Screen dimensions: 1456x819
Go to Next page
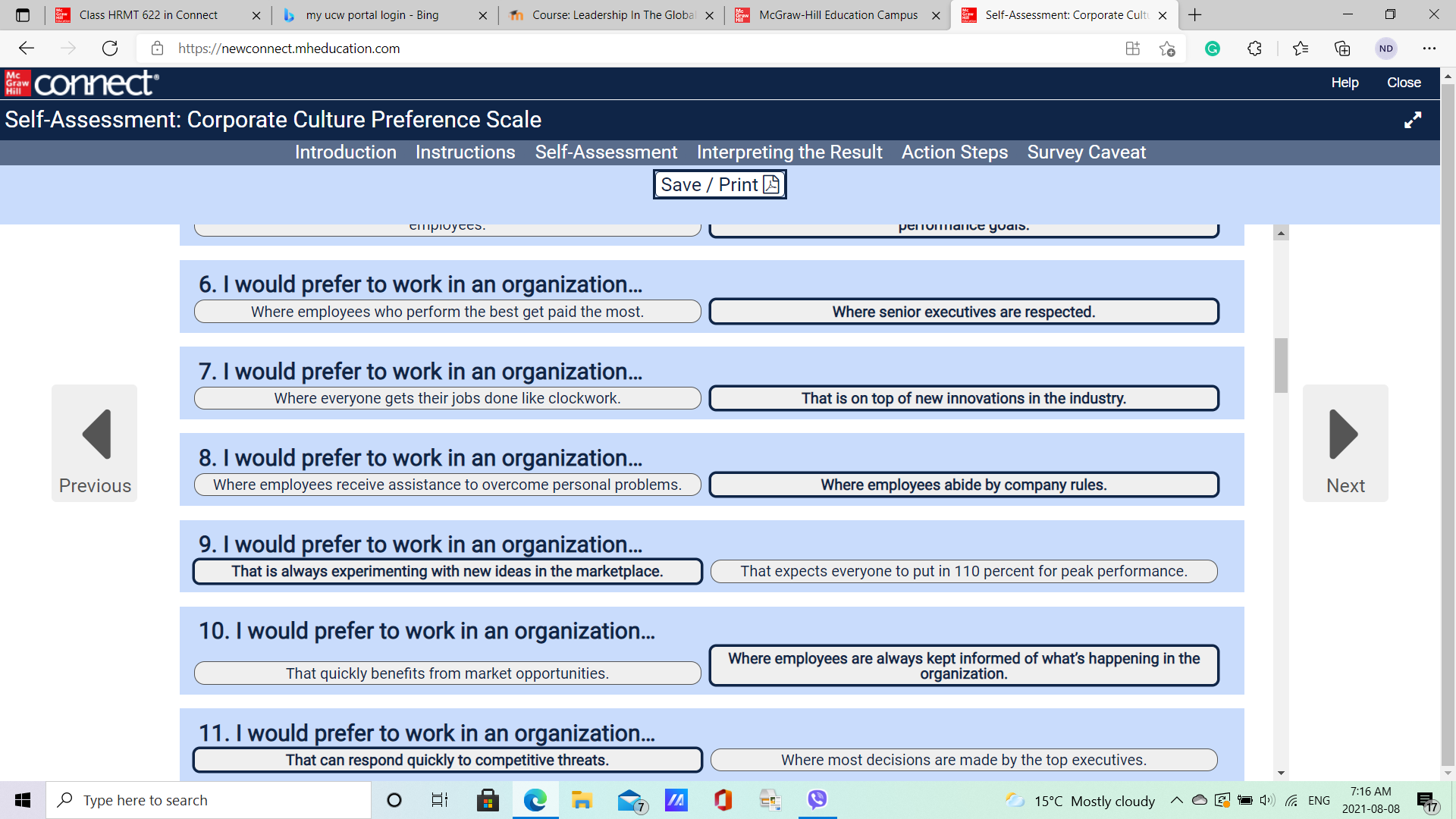1345,443
